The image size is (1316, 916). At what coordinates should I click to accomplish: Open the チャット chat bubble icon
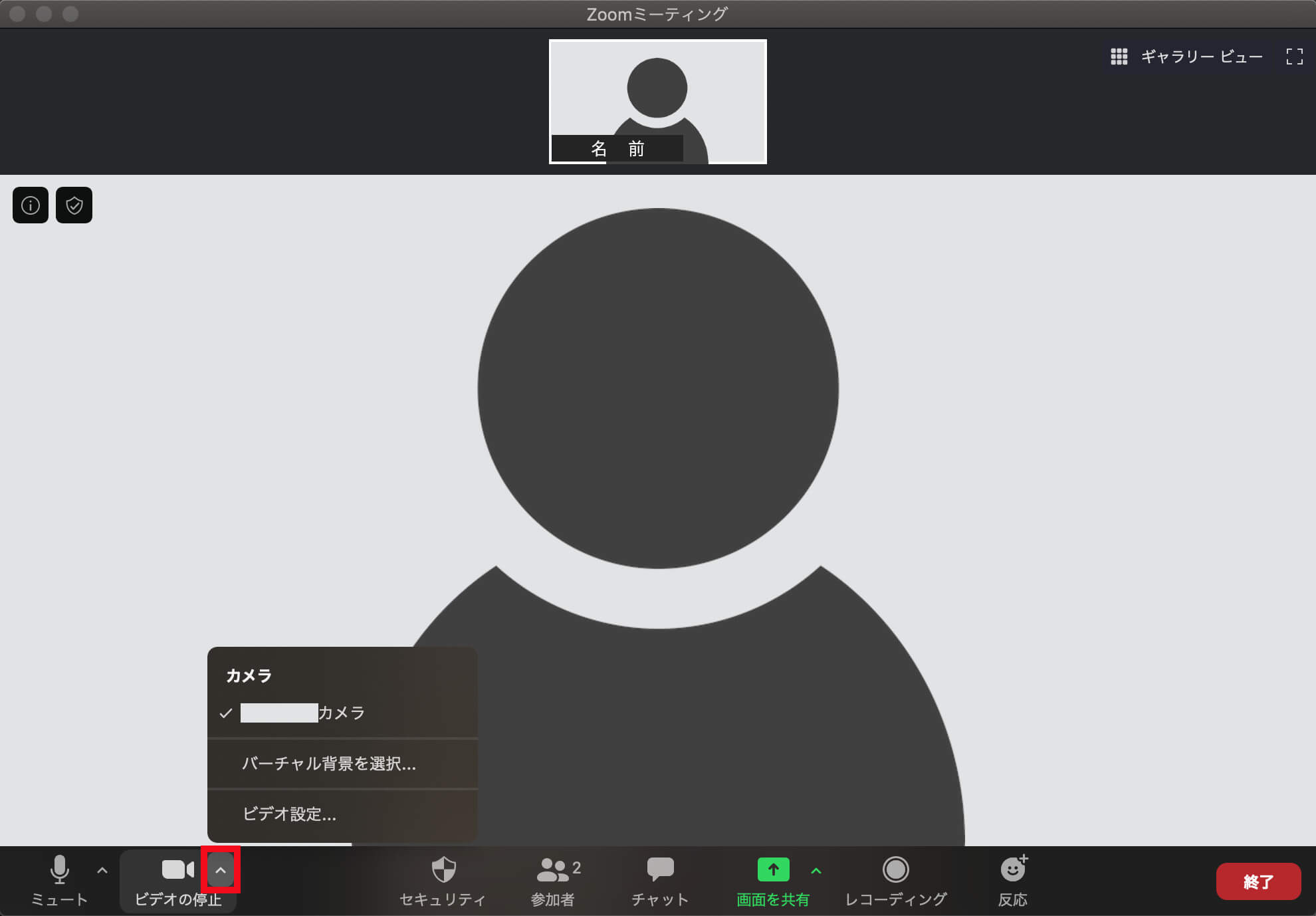coord(660,869)
